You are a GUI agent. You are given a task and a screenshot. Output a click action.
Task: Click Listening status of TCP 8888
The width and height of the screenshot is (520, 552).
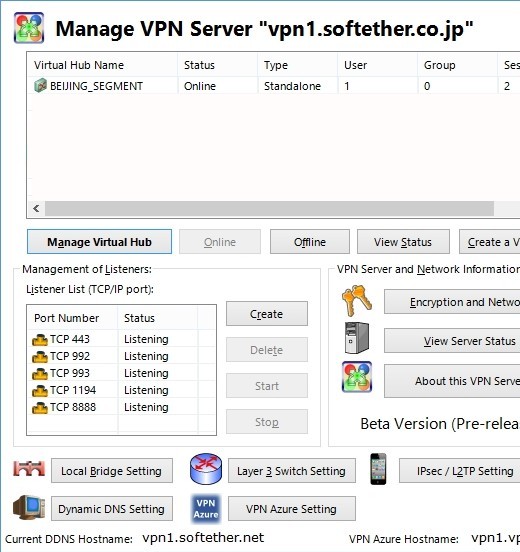(x=146, y=407)
